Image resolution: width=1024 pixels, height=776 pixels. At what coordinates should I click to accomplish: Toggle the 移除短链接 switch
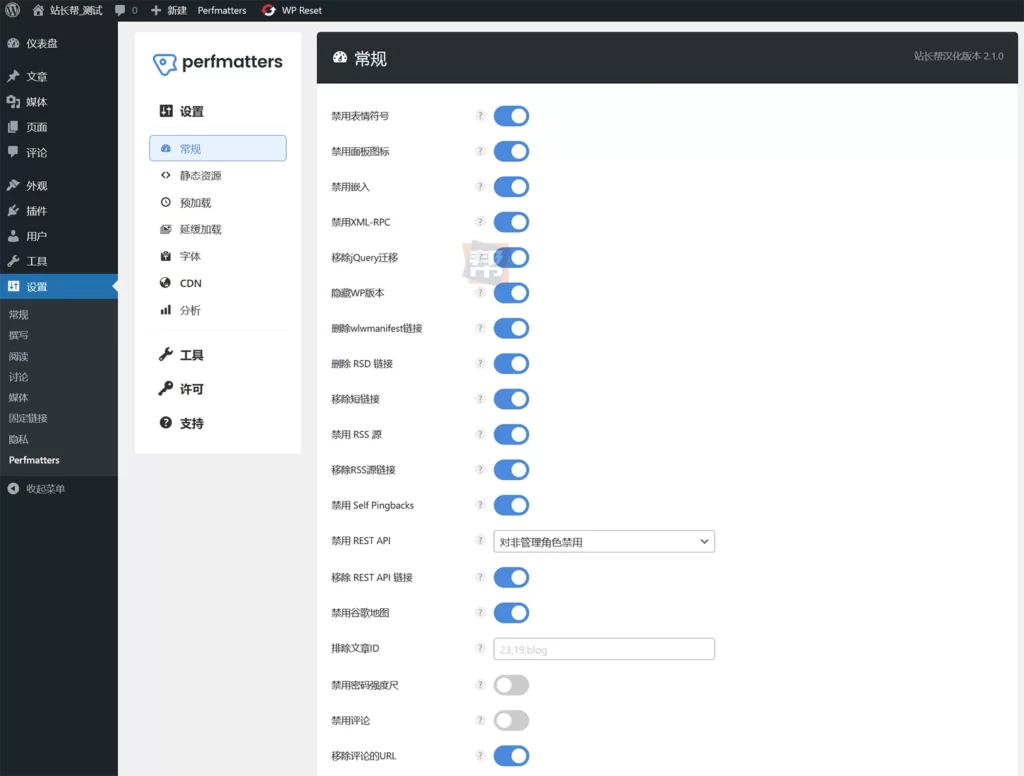[x=511, y=399]
